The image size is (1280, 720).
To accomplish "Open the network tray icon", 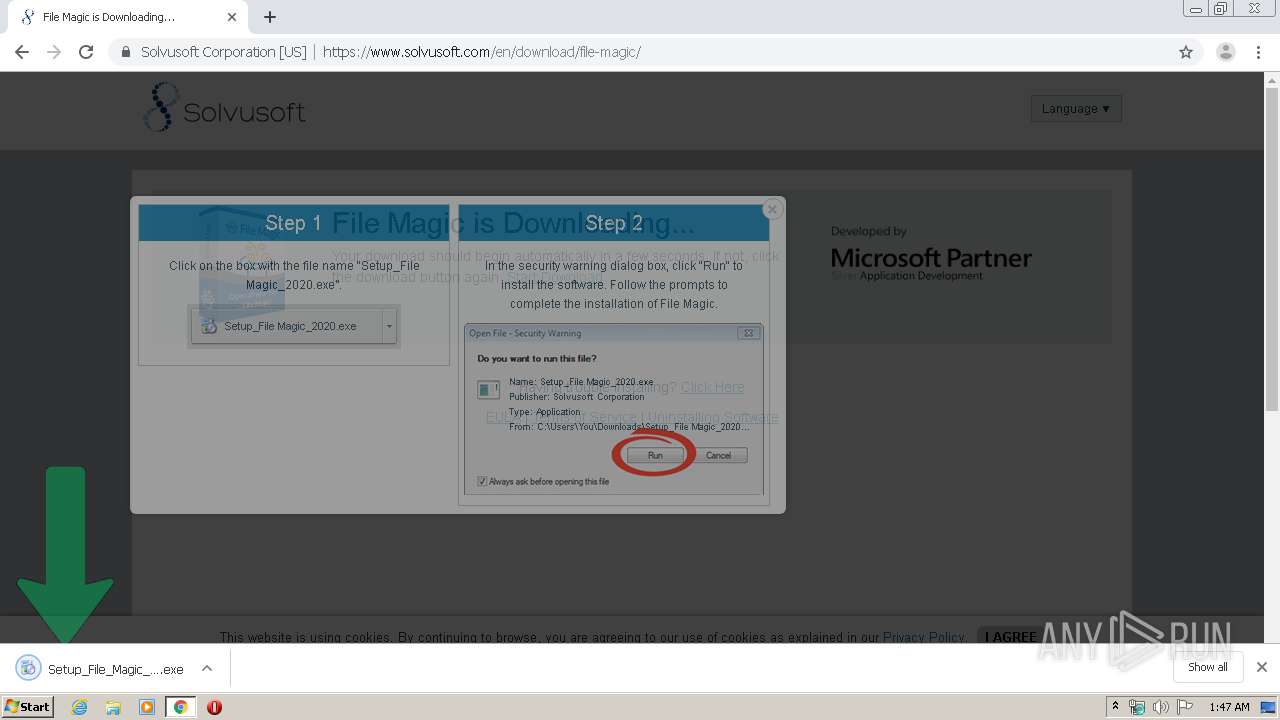I will point(1137,707).
